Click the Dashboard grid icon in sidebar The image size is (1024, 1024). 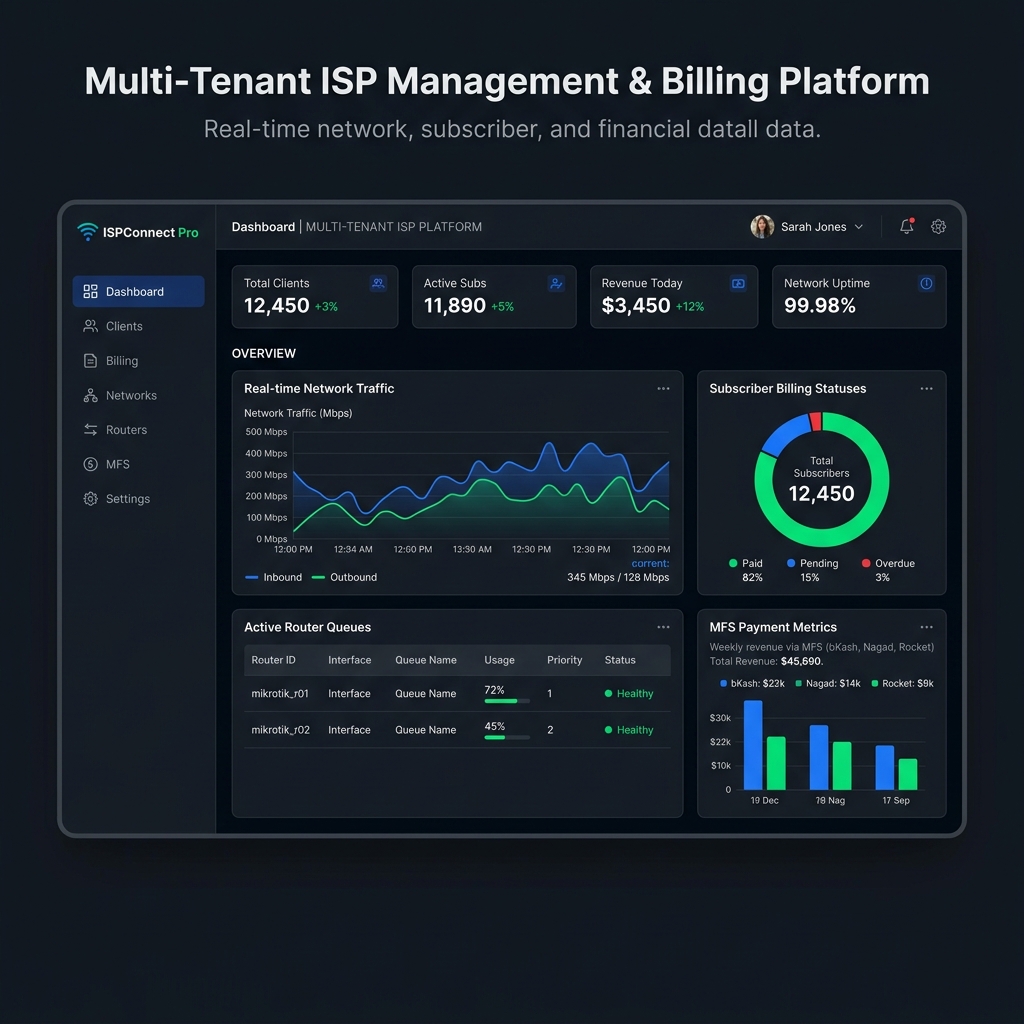[91, 291]
